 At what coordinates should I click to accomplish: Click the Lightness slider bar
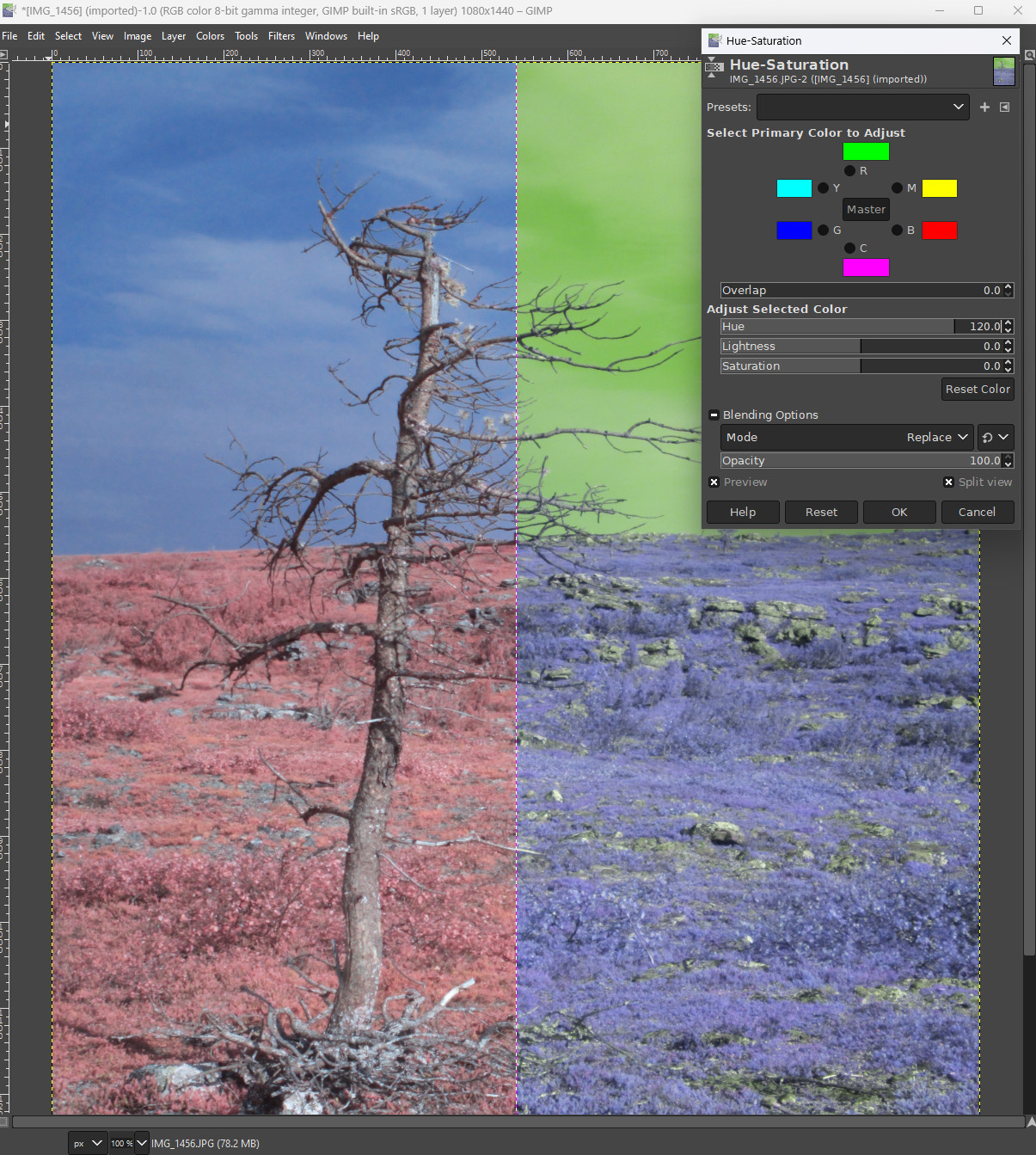861,346
